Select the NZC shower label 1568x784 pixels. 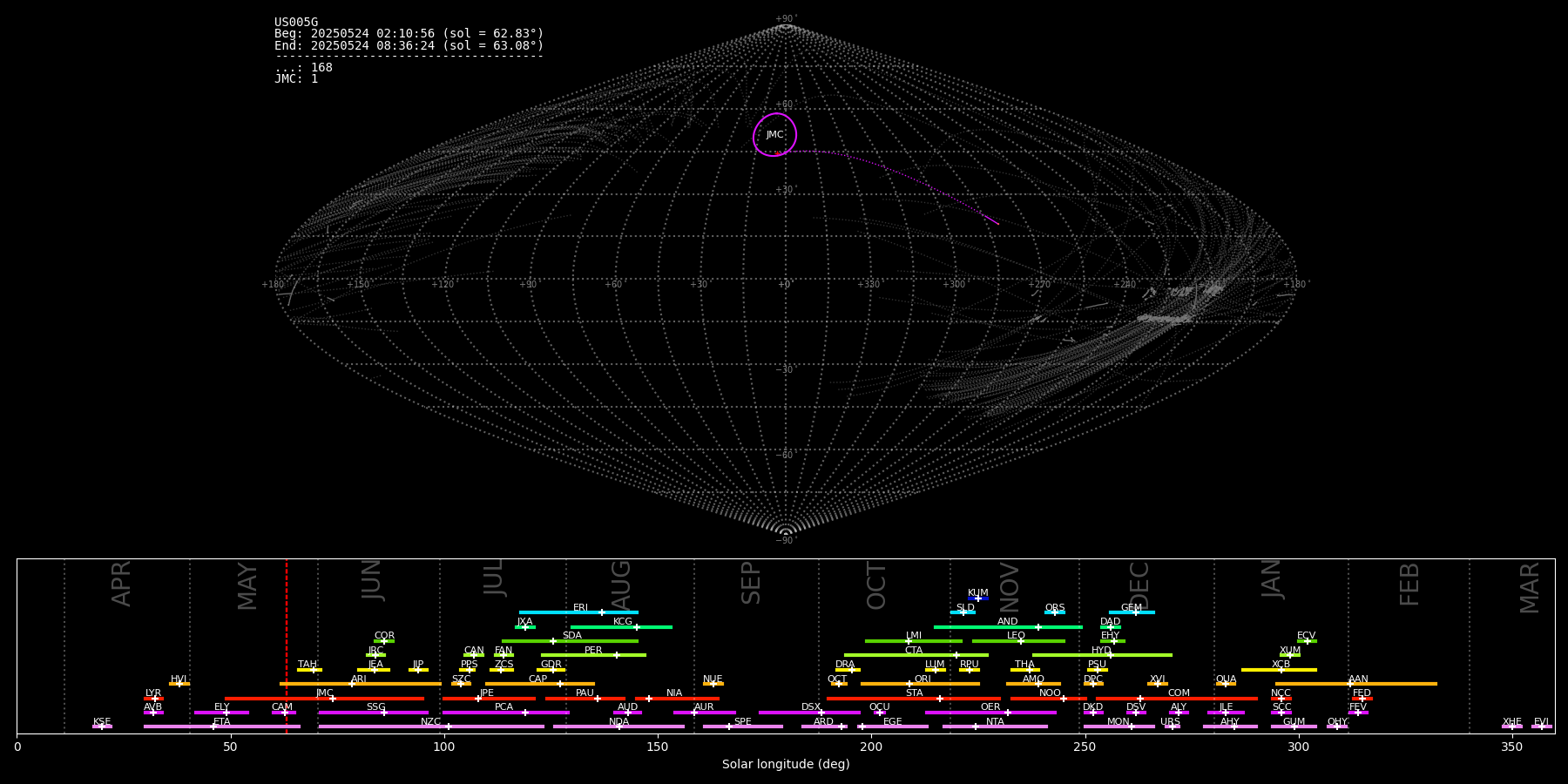pos(431,722)
